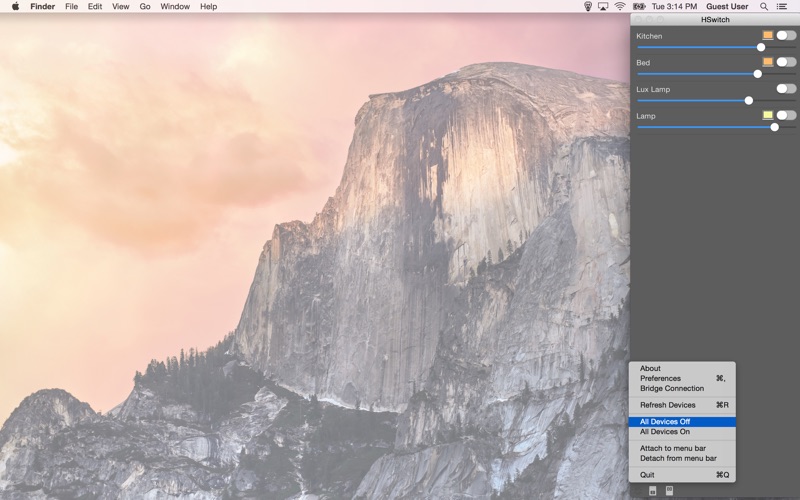The image size is (800, 500).
Task: Click the right icon in the HSwitch bottom bar
Action: [x=669, y=490]
